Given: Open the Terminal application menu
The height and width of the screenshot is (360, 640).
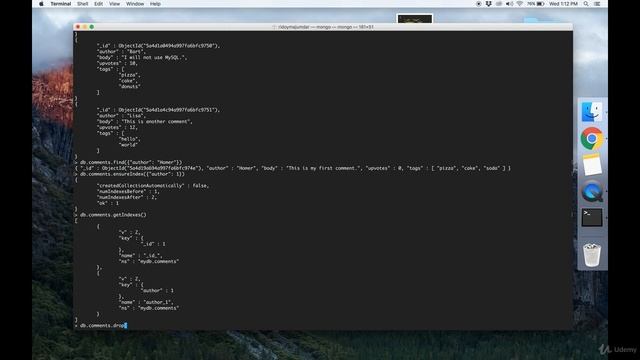Looking at the screenshot, I should [61, 4].
